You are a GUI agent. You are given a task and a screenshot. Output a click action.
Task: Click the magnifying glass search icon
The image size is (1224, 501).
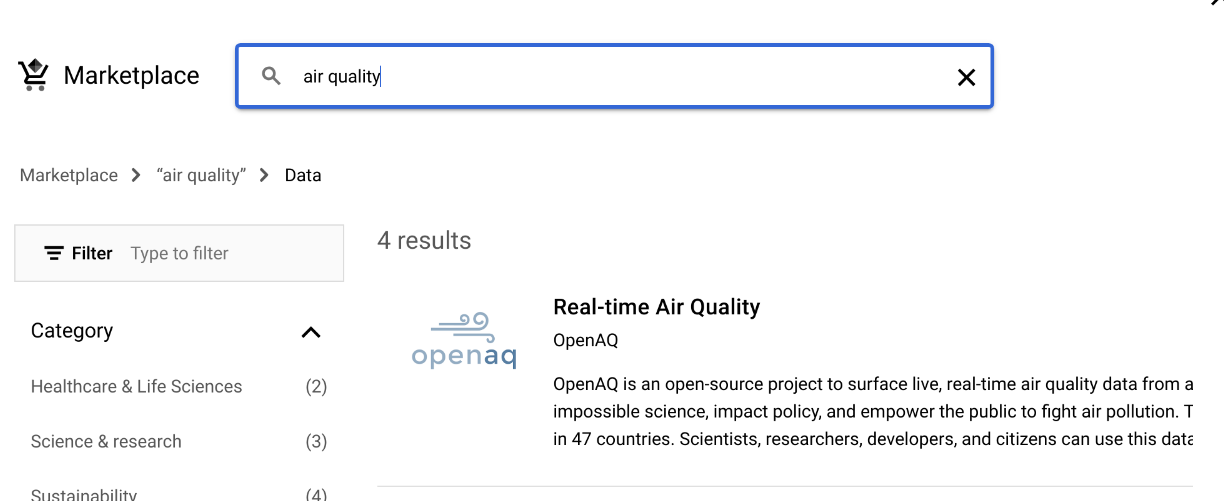pyautogui.click(x=271, y=76)
